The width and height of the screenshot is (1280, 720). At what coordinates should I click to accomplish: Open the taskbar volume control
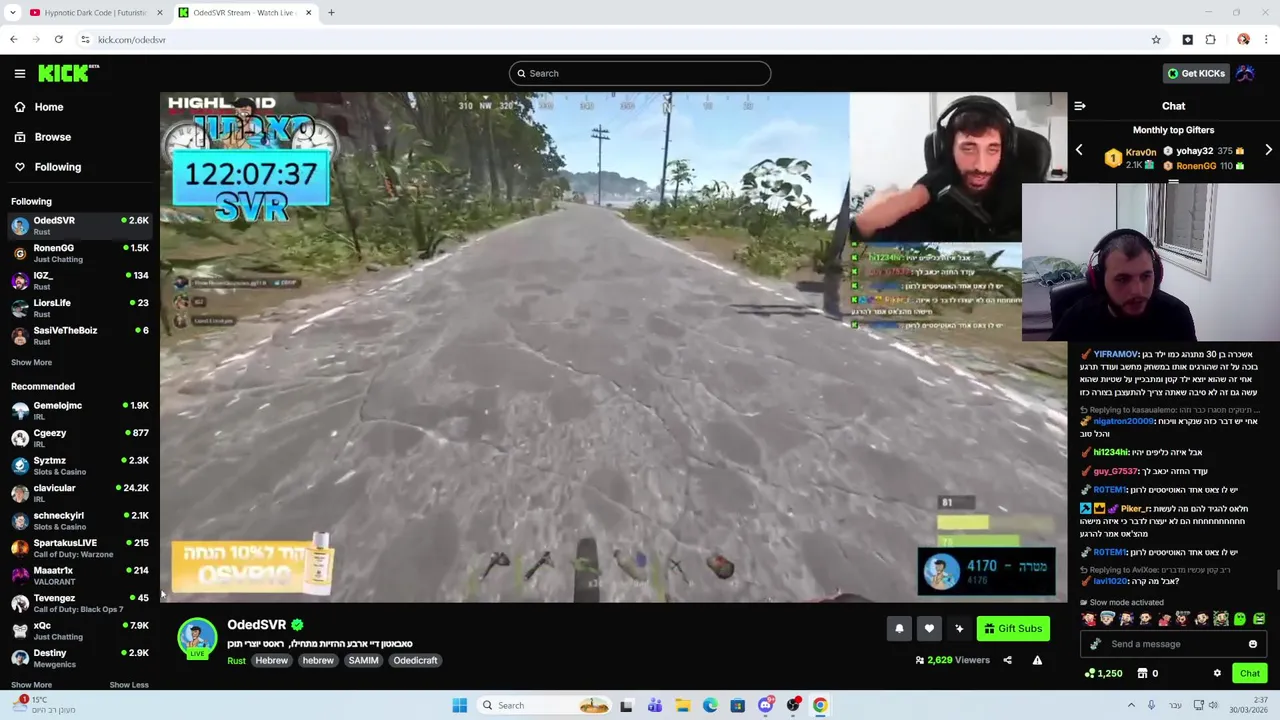(1212, 705)
